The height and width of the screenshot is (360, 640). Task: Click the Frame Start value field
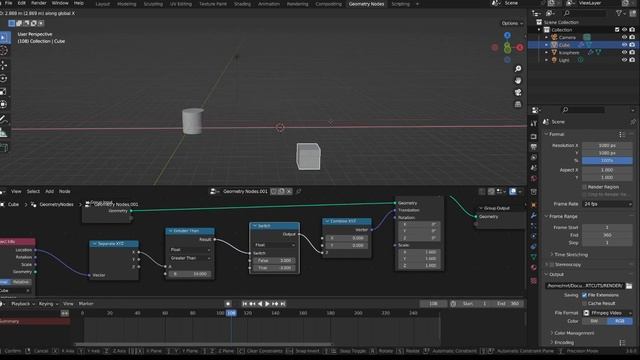607,227
